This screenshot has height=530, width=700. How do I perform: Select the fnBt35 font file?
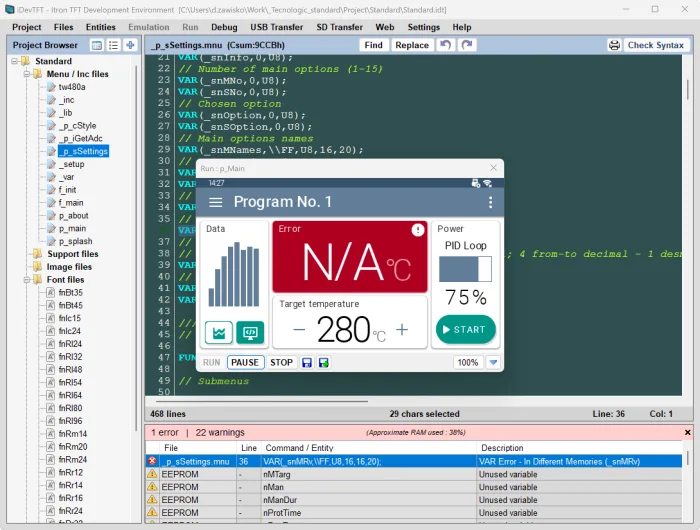(x=71, y=292)
